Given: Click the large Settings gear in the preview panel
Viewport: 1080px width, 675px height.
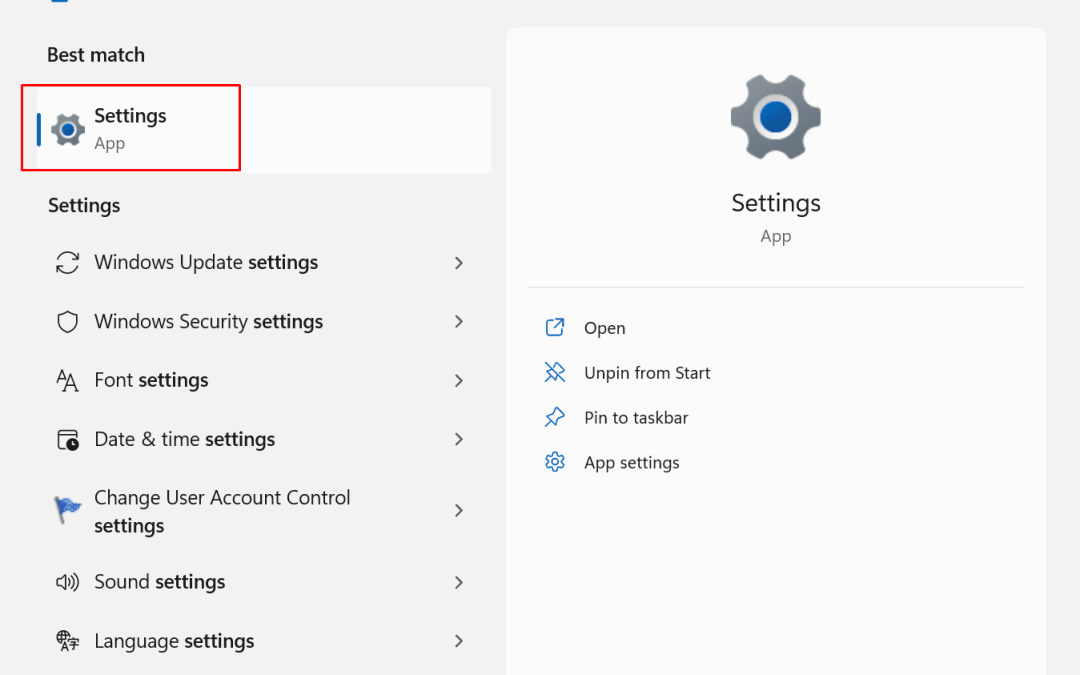Looking at the screenshot, I should [775, 116].
